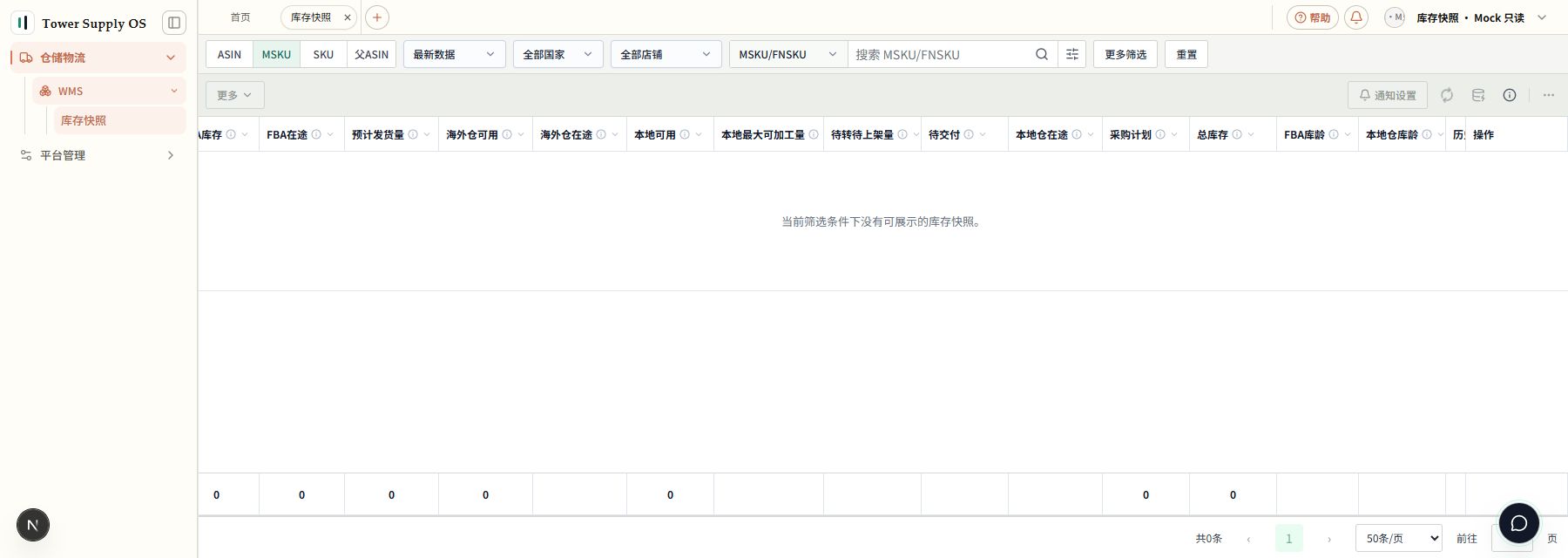
Task: Select the MSKU view toggle
Action: tap(276, 54)
